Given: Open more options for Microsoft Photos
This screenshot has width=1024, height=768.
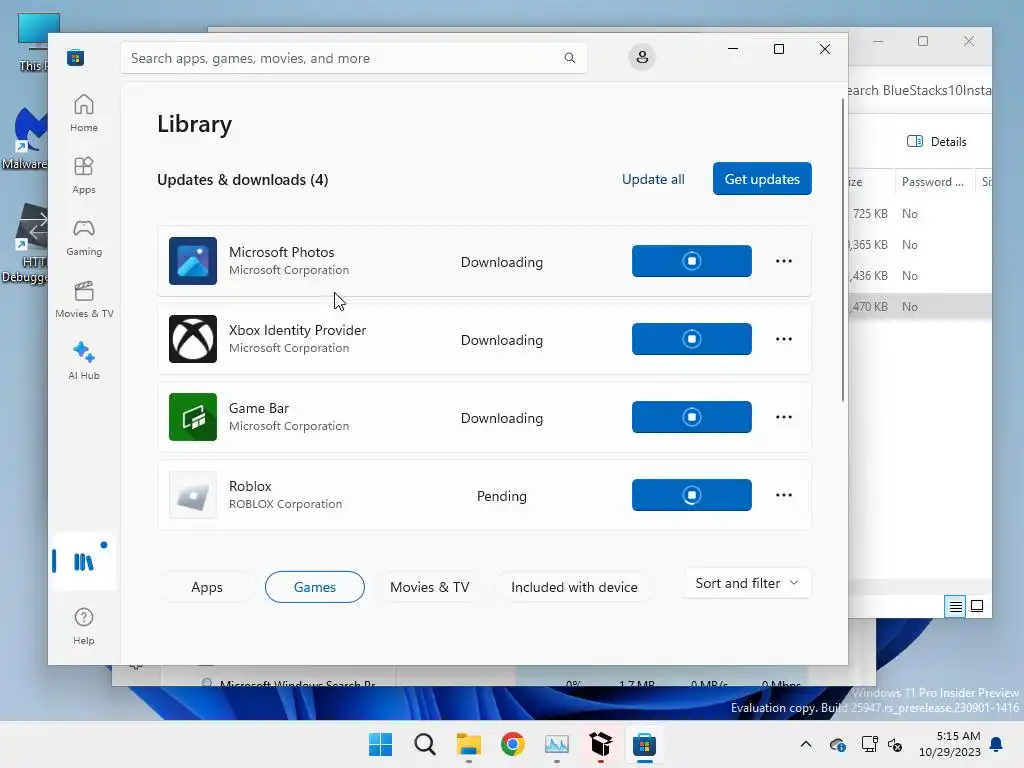Looking at the screenshot, I should 784,261.
